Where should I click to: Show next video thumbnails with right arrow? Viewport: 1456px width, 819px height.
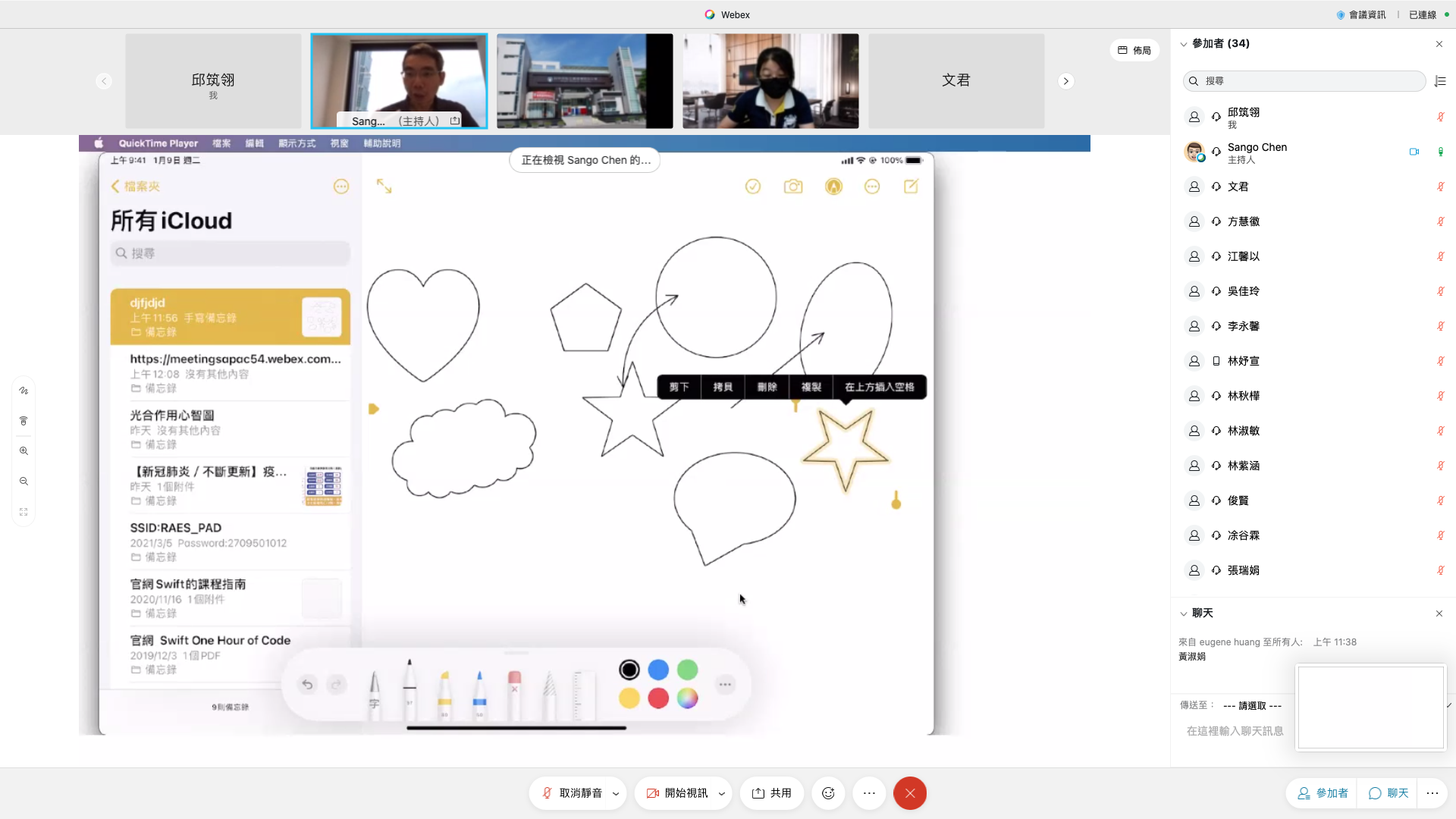pyautogui.click(x=1065, y=81)
